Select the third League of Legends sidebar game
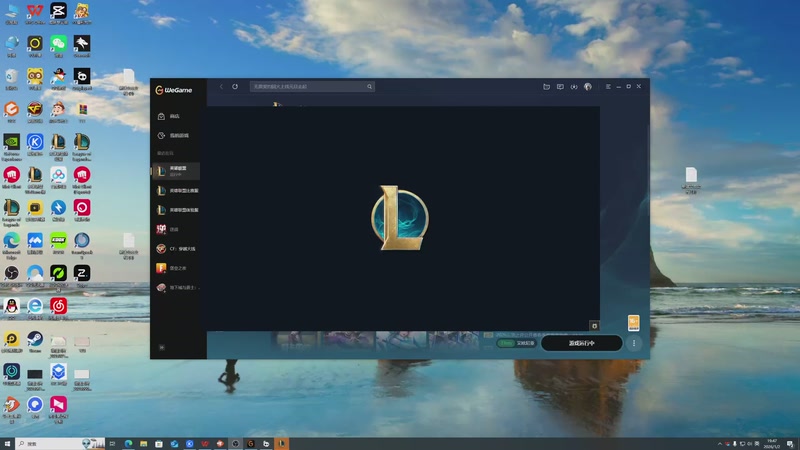 click(177, 210)
